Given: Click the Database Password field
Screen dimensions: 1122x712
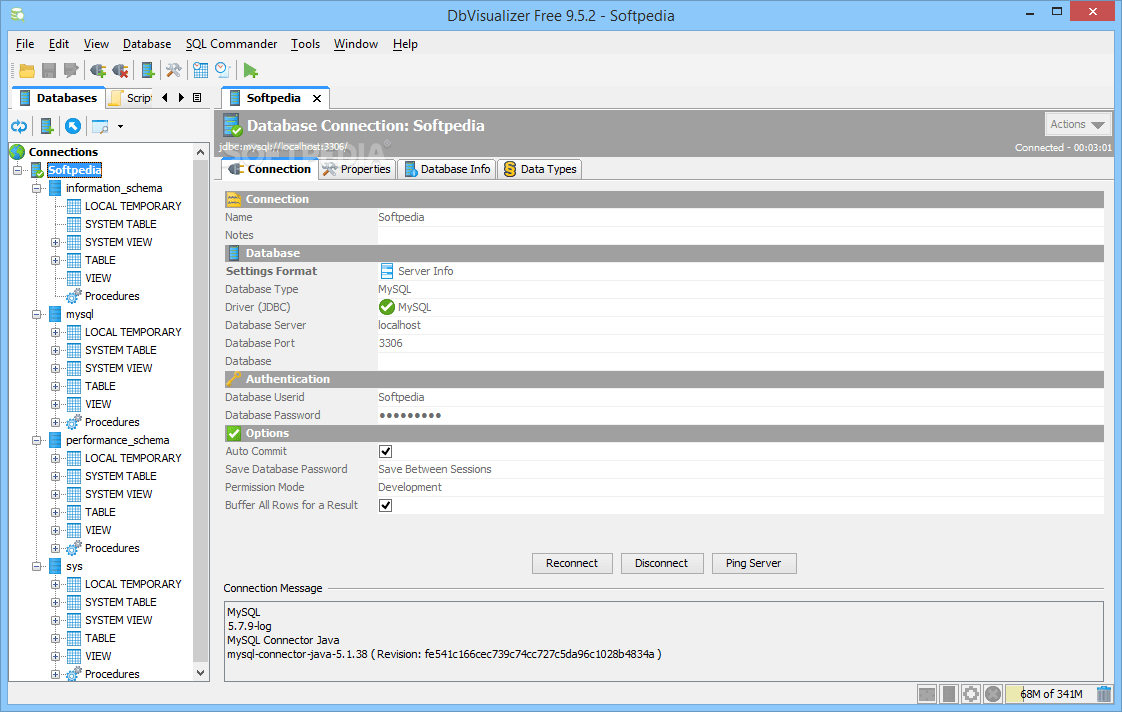Looking at the screenshot, I should 740,415.
